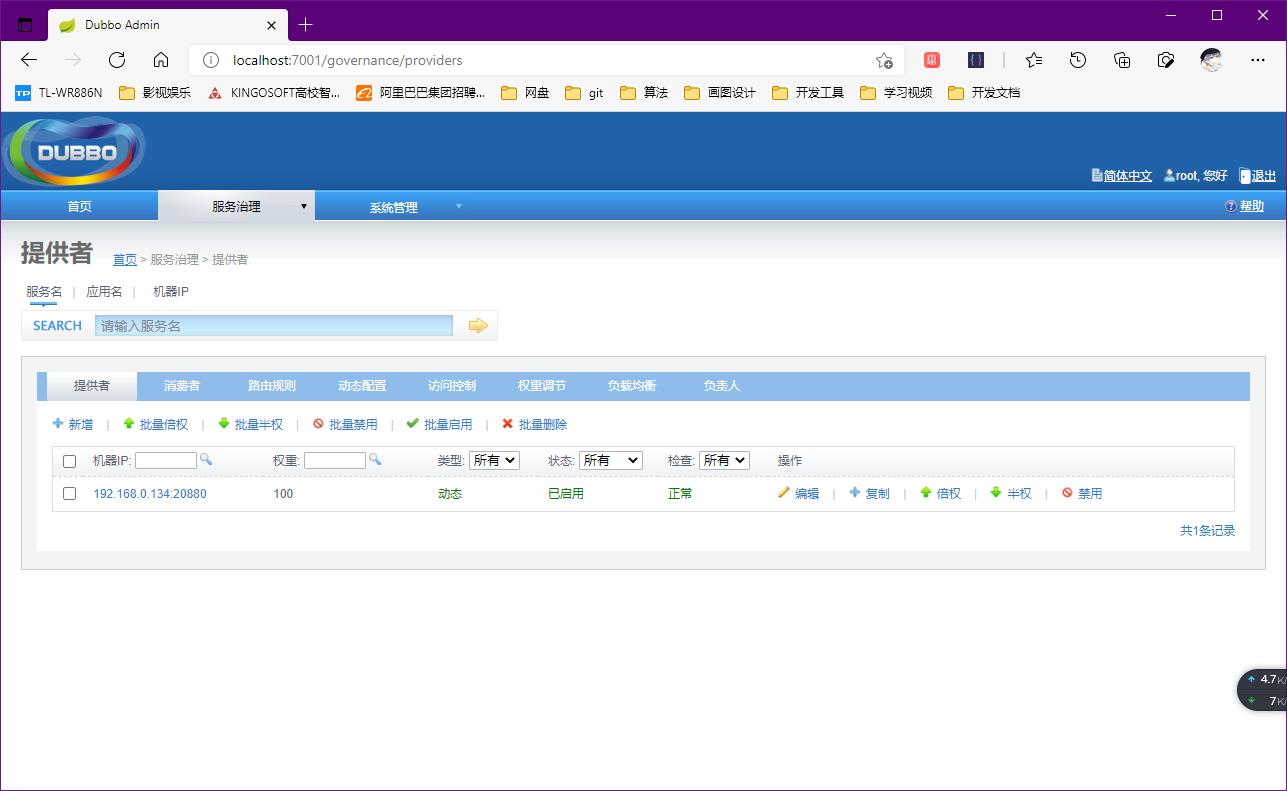Switch to 消费者 tab
This screenshot has height=791, width=1287.
coord(182,385)
